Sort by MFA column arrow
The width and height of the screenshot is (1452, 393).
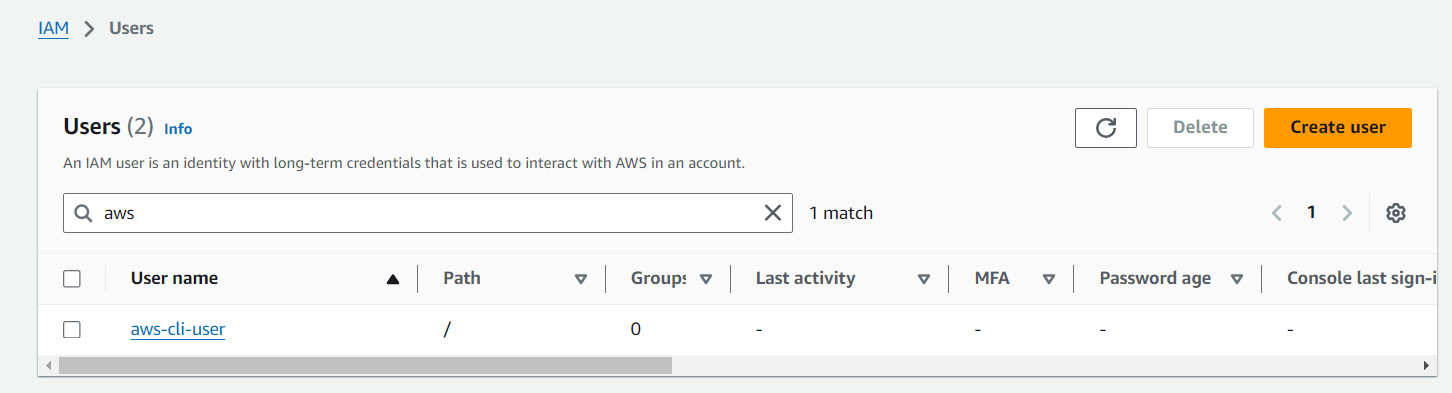(x=1049, y=279)
